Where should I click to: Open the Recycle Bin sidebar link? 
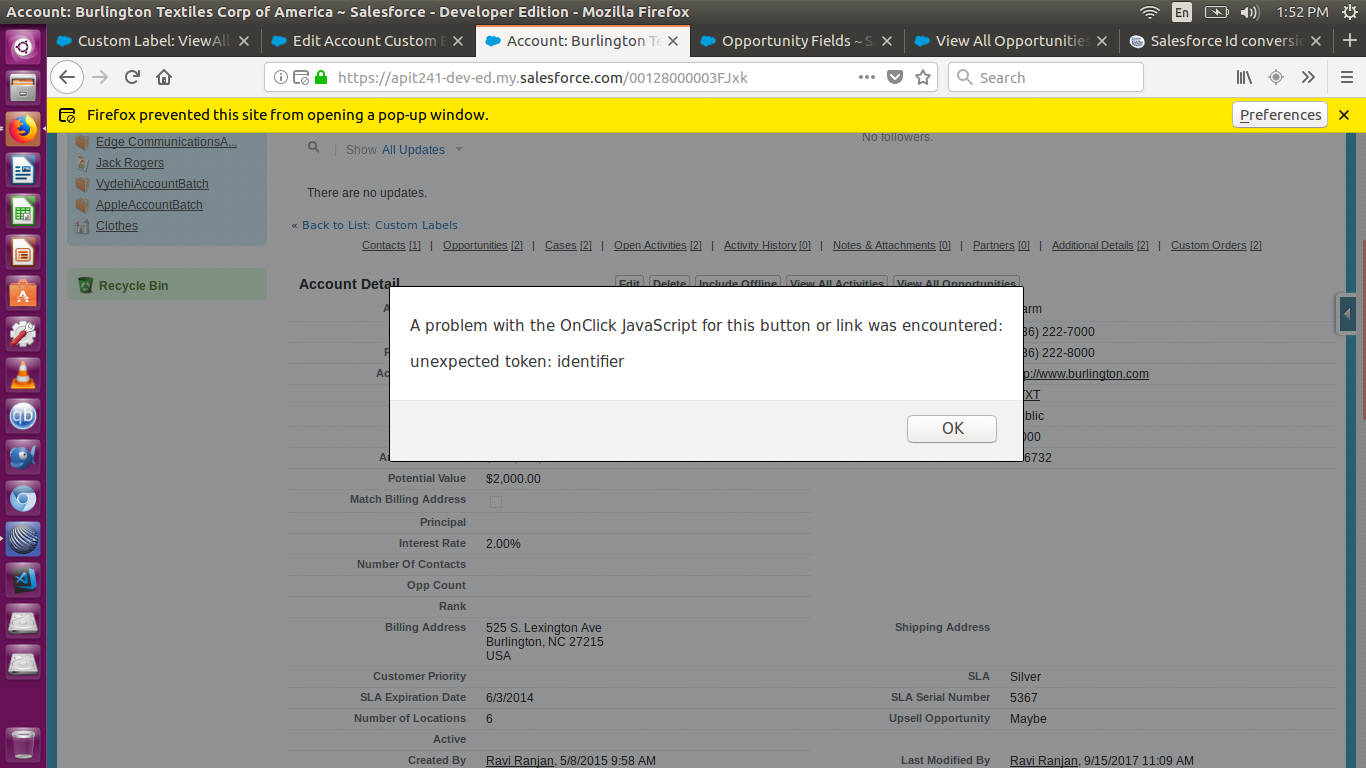133,285
